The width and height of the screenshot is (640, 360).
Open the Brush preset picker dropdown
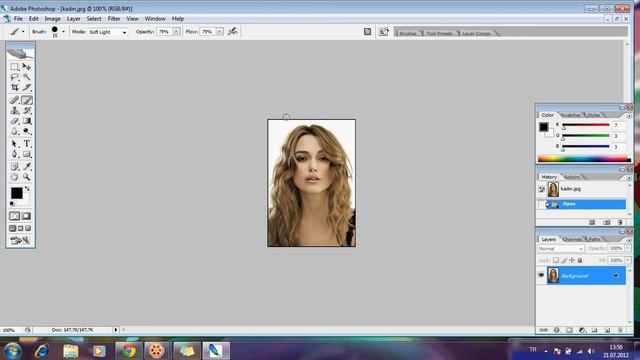(x=63, y=31)
